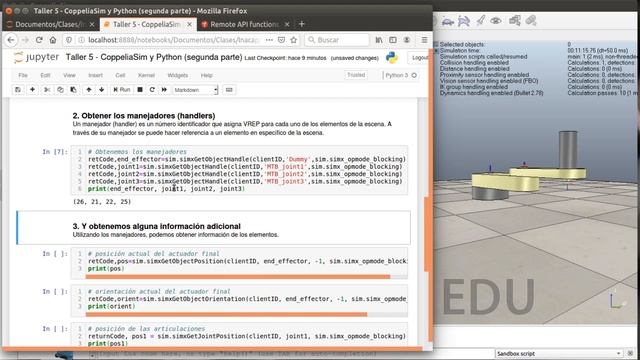Click the Buscar search field
Image resolution: width=640 pixels, height=360 pixels.
coord(337,40)
